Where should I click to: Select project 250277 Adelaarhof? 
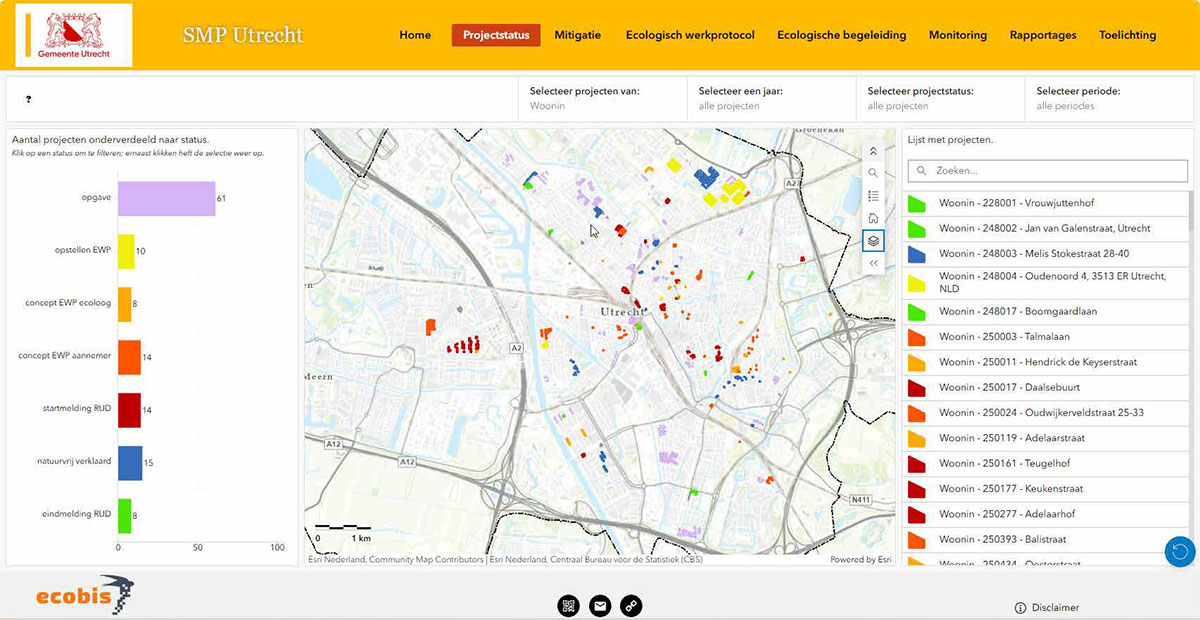click(1046, 514)
